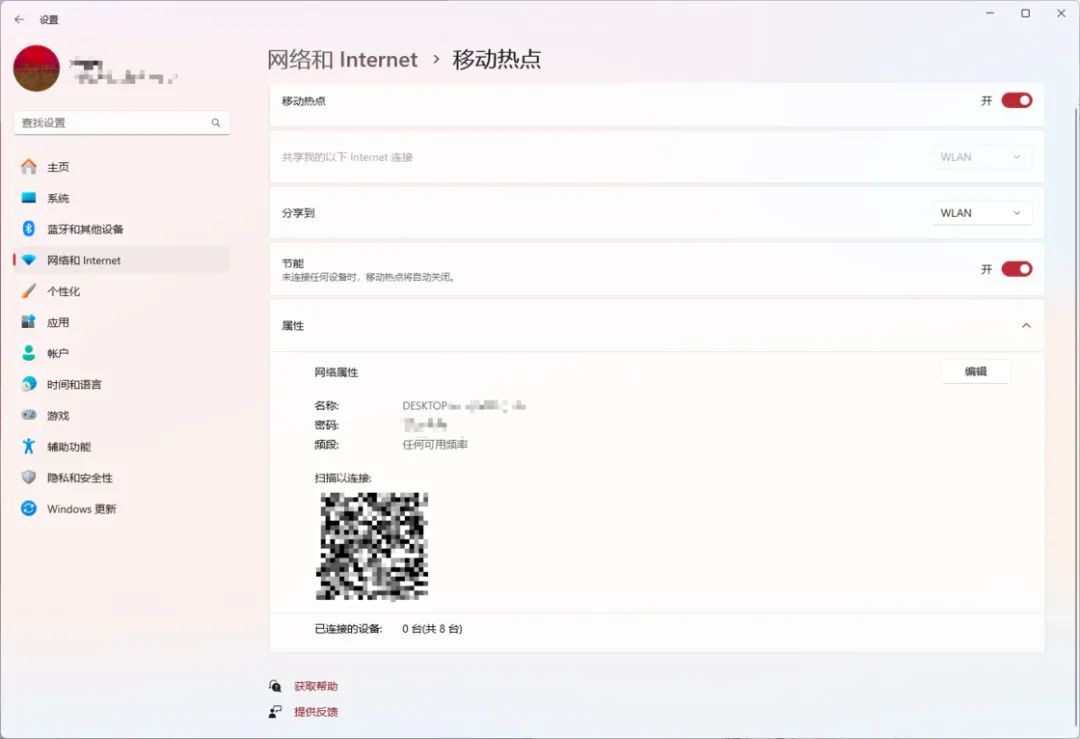Click the 辅助功能 accessibility icon
Screen dimensions: 1080x739
(x=28, y=446)
